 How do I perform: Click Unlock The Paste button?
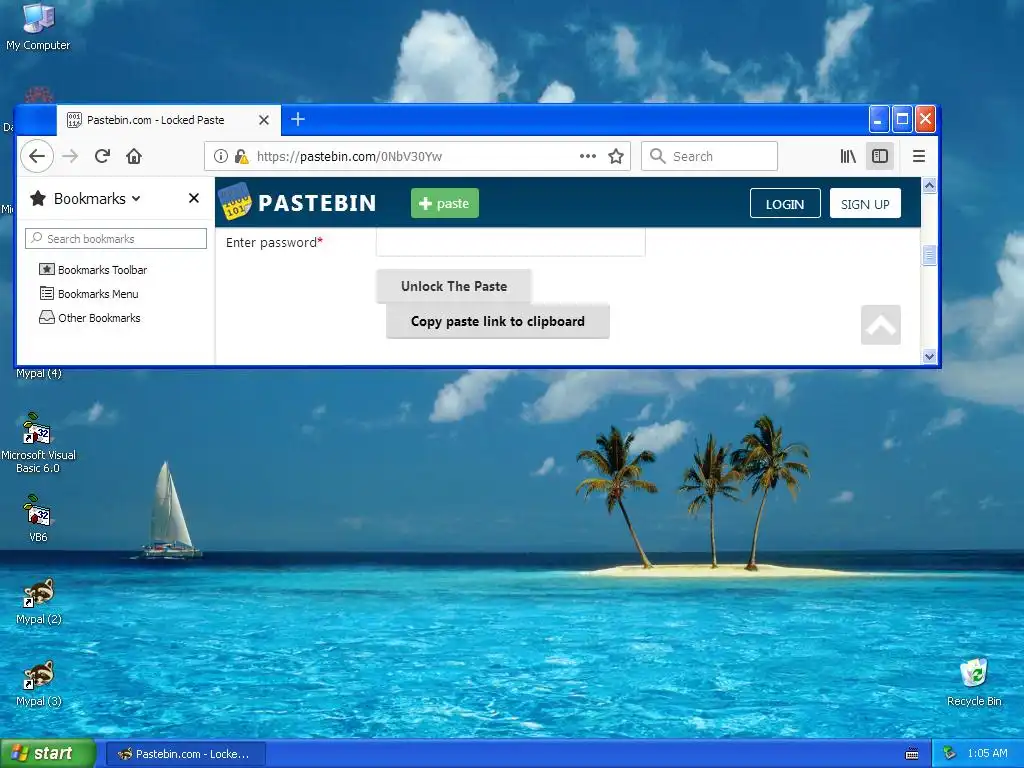click(x=454, y=286)
